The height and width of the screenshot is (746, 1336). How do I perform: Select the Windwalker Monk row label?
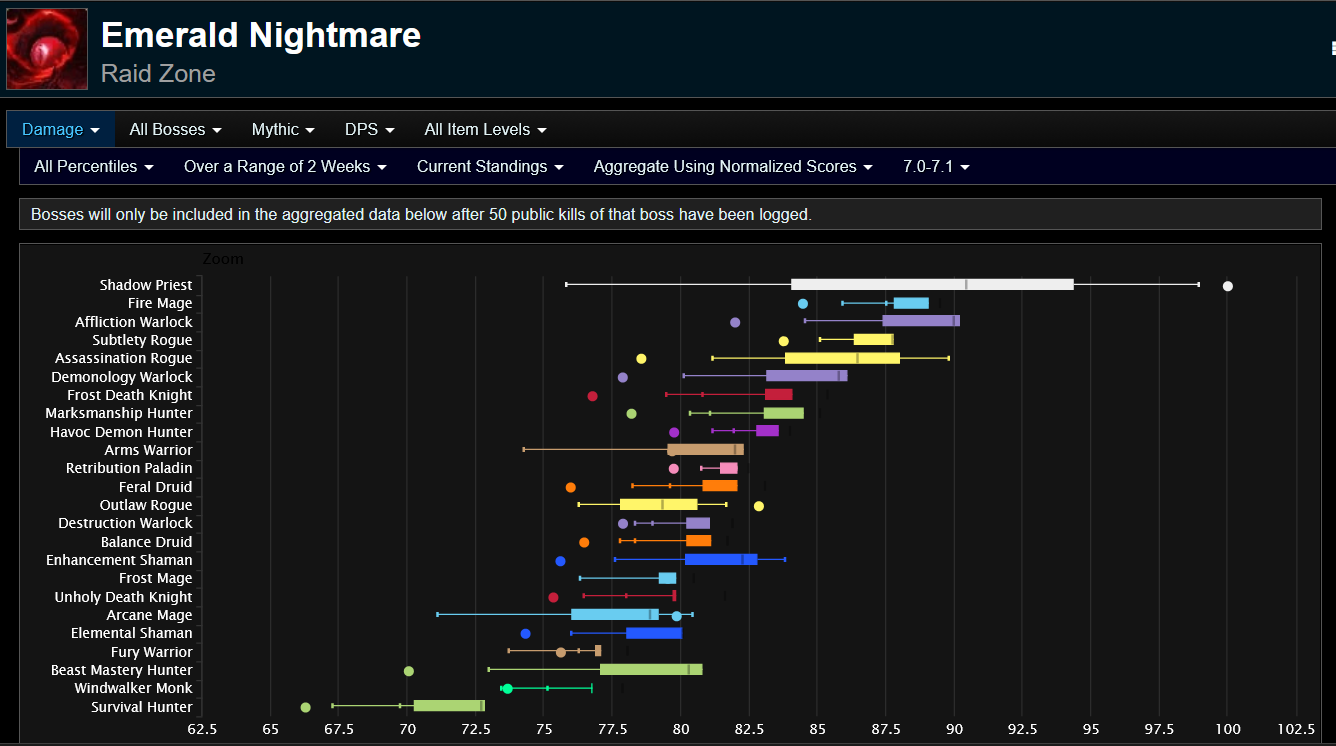tap(134, 688)
